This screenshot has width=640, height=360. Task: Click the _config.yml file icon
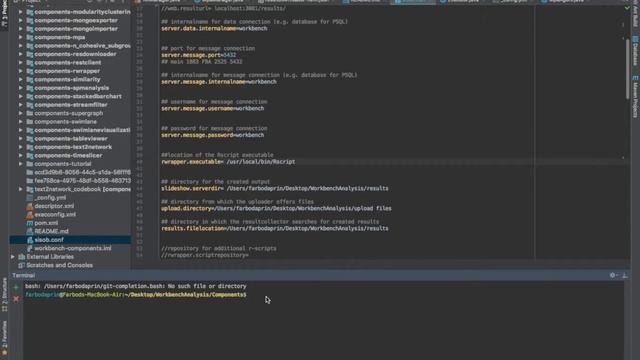click(x=30, y=198)
